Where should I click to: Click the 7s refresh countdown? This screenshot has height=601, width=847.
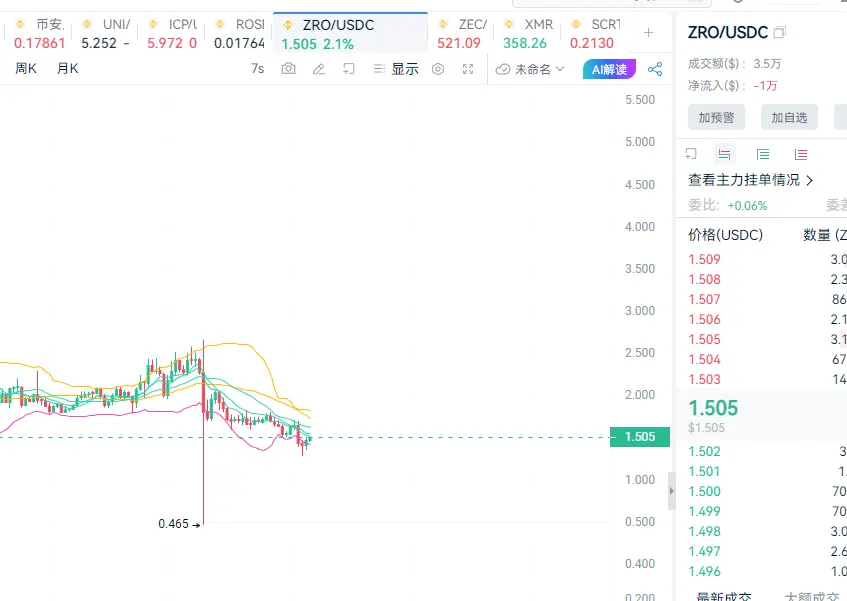coord(258,69)
